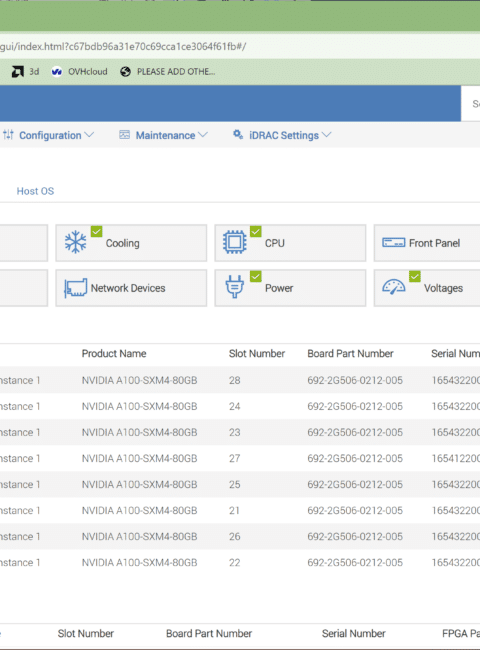480x650 pixels.
Task: Select the slot number 24 cell
Action: point(235,406)
